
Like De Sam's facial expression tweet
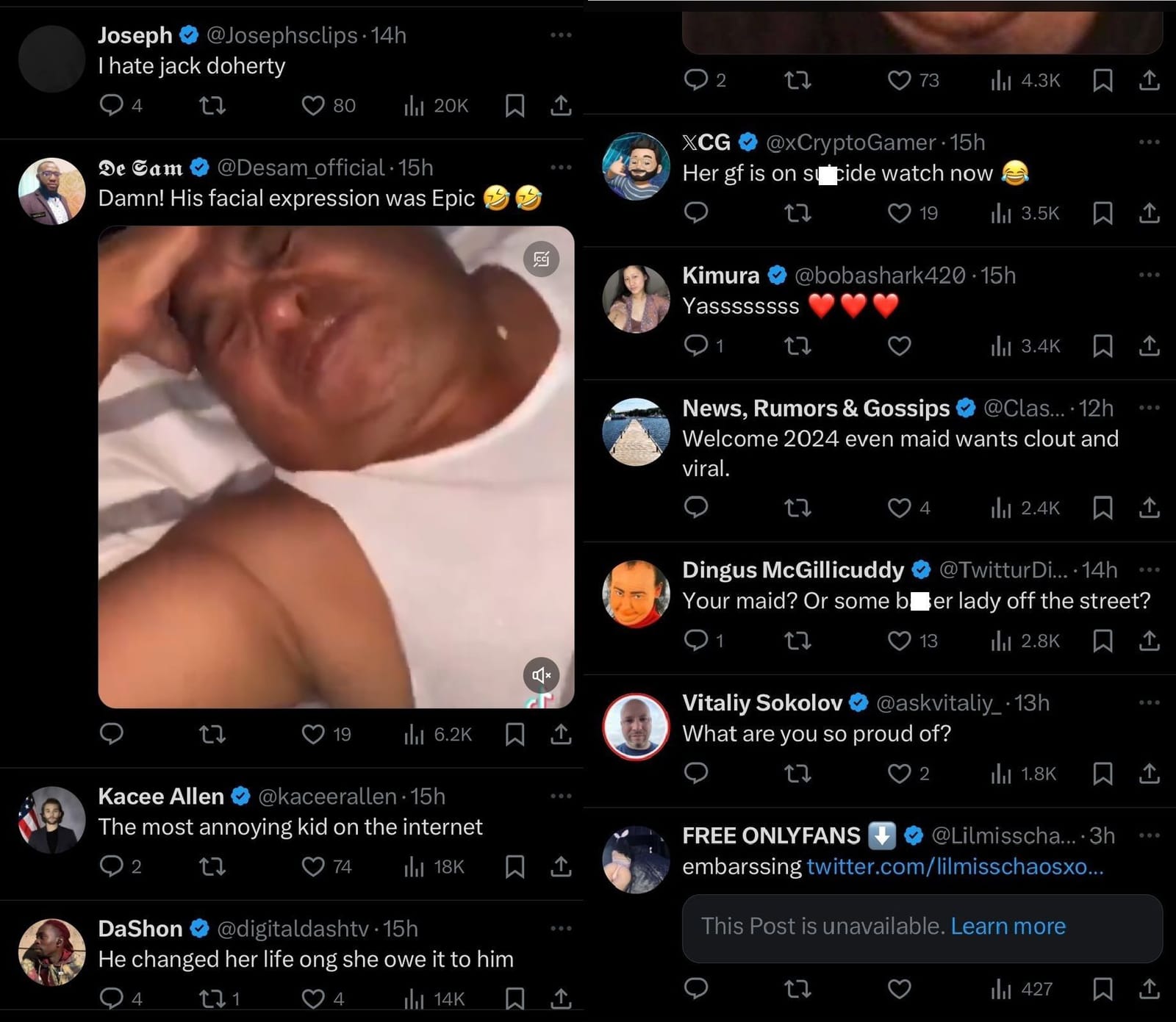[312, 734]
